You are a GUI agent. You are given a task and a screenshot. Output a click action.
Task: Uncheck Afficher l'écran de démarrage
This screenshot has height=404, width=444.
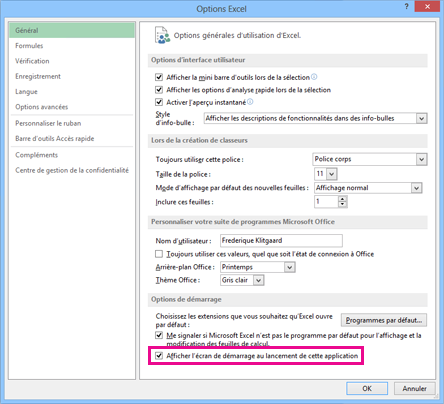tap(159, 356)
